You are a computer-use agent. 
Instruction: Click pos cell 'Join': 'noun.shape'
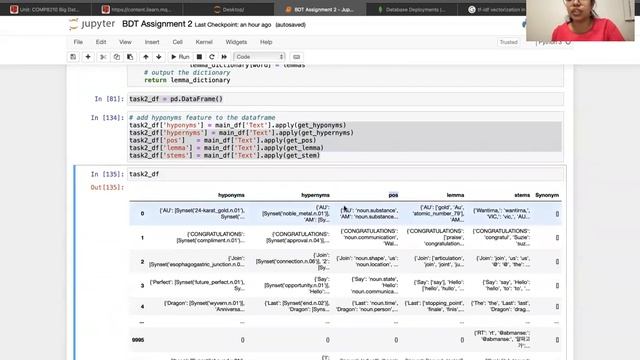tap(367, 261)
